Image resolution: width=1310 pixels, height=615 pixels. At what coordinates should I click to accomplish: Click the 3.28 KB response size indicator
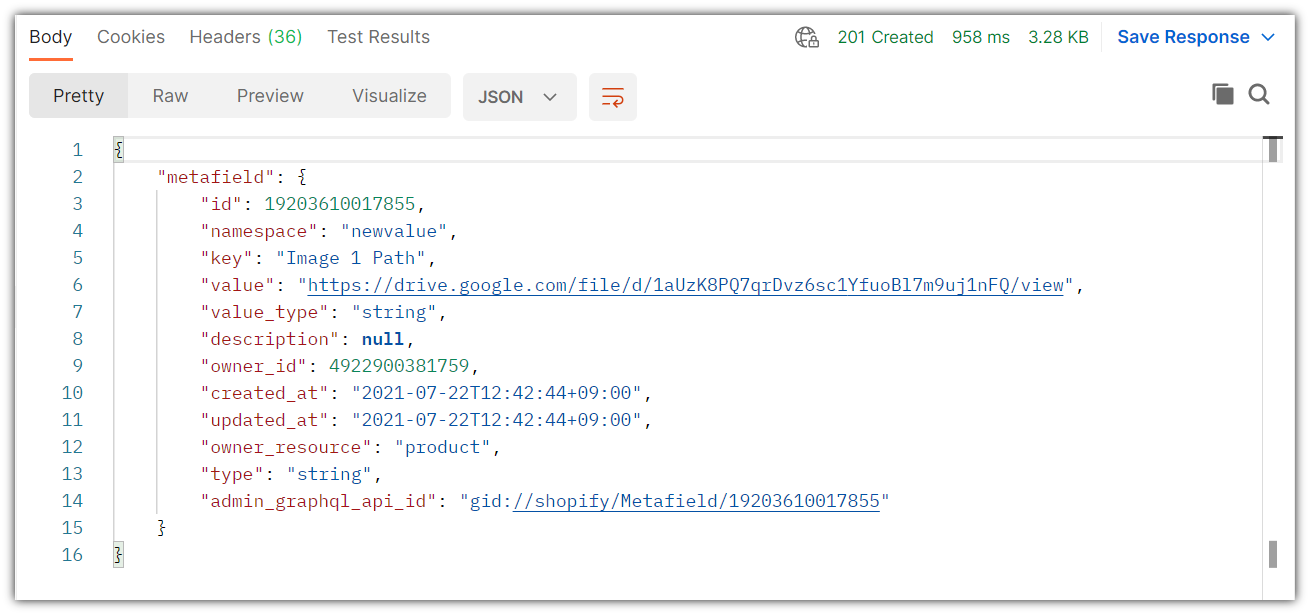coord(1058,36)
